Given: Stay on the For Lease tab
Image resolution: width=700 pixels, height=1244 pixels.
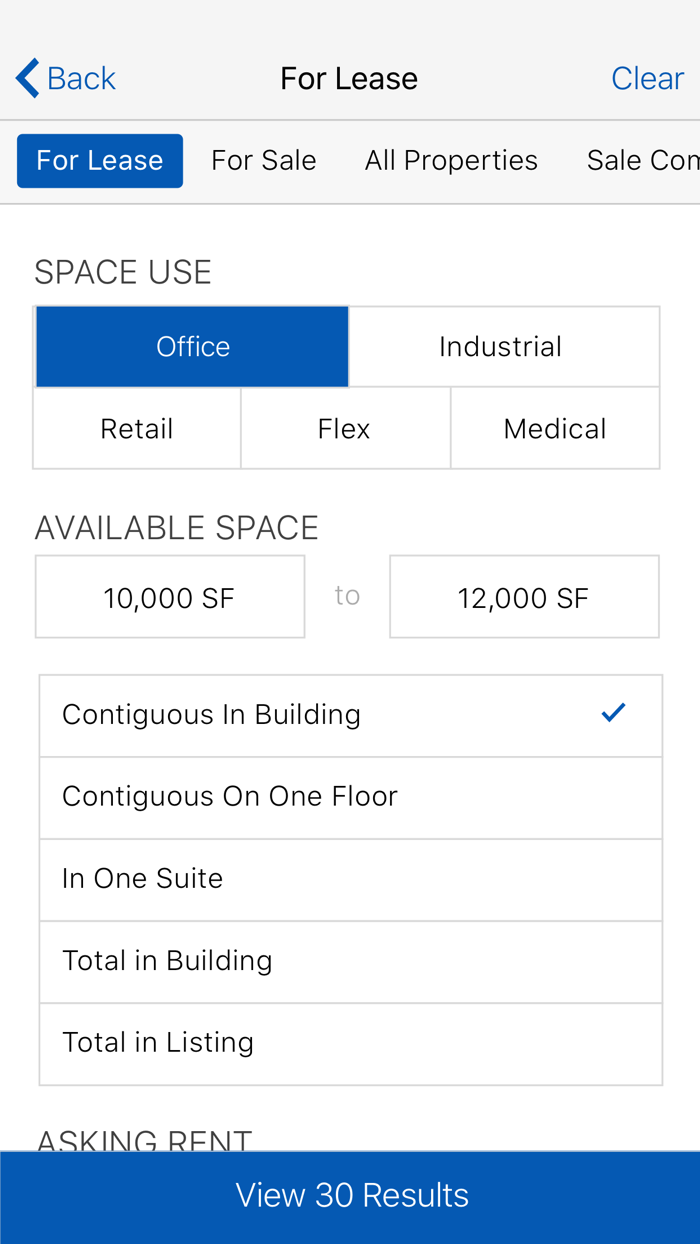Looking at the screenshot, I should pyautogui.click(x=99, y=158).
